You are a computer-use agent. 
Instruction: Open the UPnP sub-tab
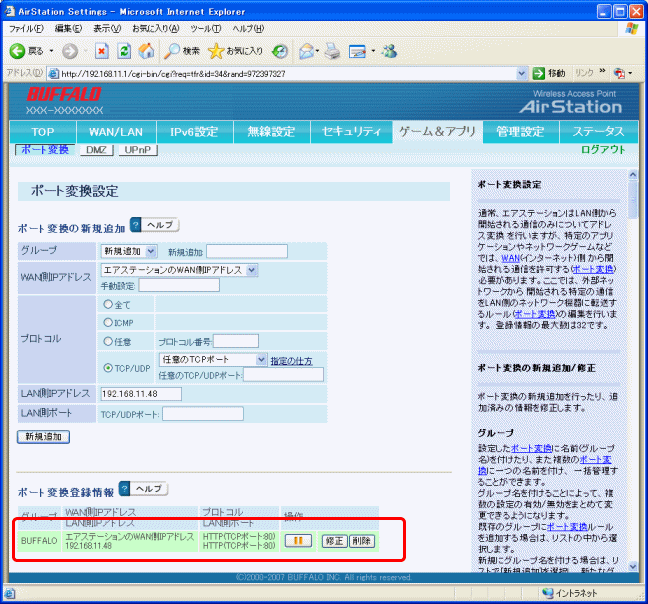pyautogui.click(x=138, y=150)
